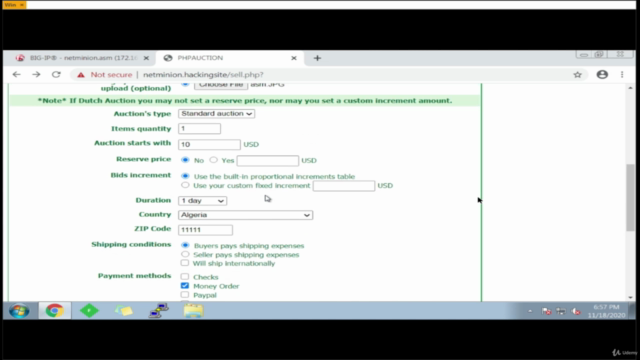Click the Reserve price amount field

click(x=268, y=160)
